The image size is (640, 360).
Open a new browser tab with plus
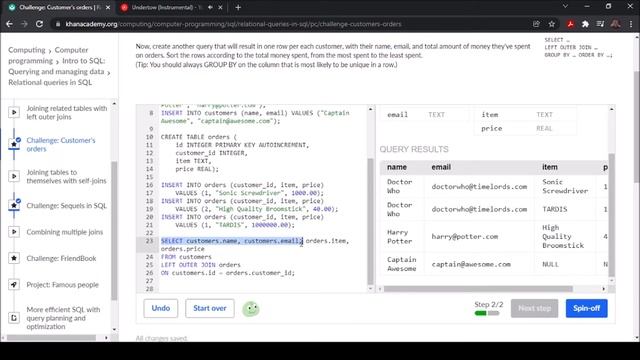(238, 7)
